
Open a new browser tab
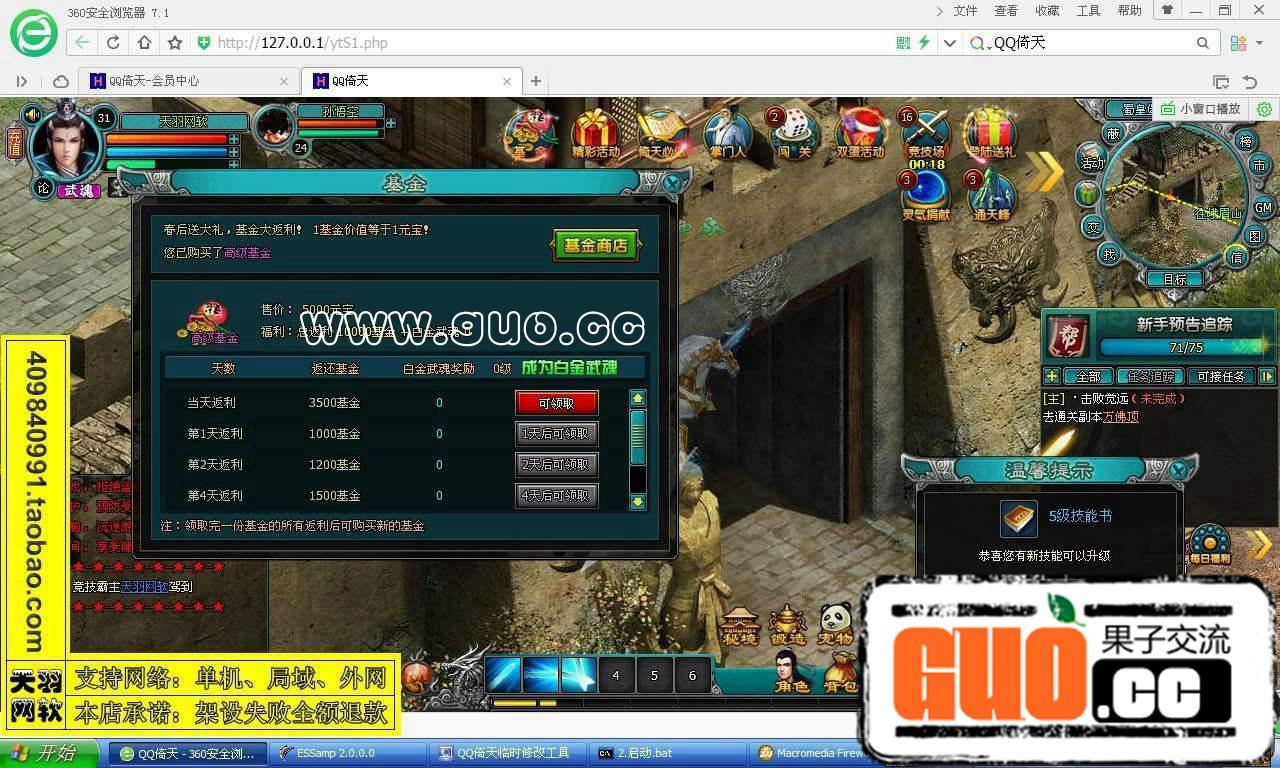[x=536, y=81]
